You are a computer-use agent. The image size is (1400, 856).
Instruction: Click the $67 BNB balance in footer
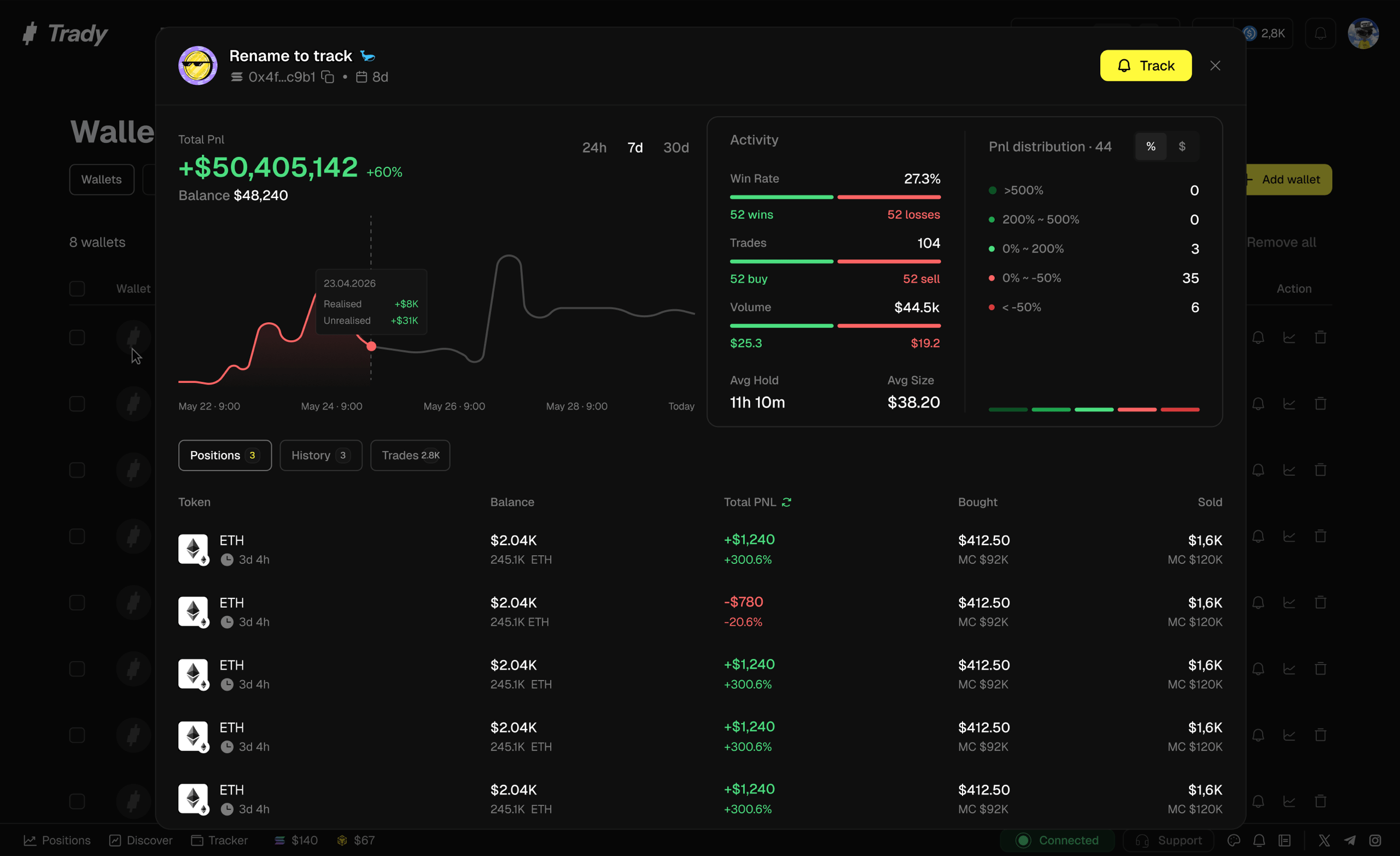[355, 840]
